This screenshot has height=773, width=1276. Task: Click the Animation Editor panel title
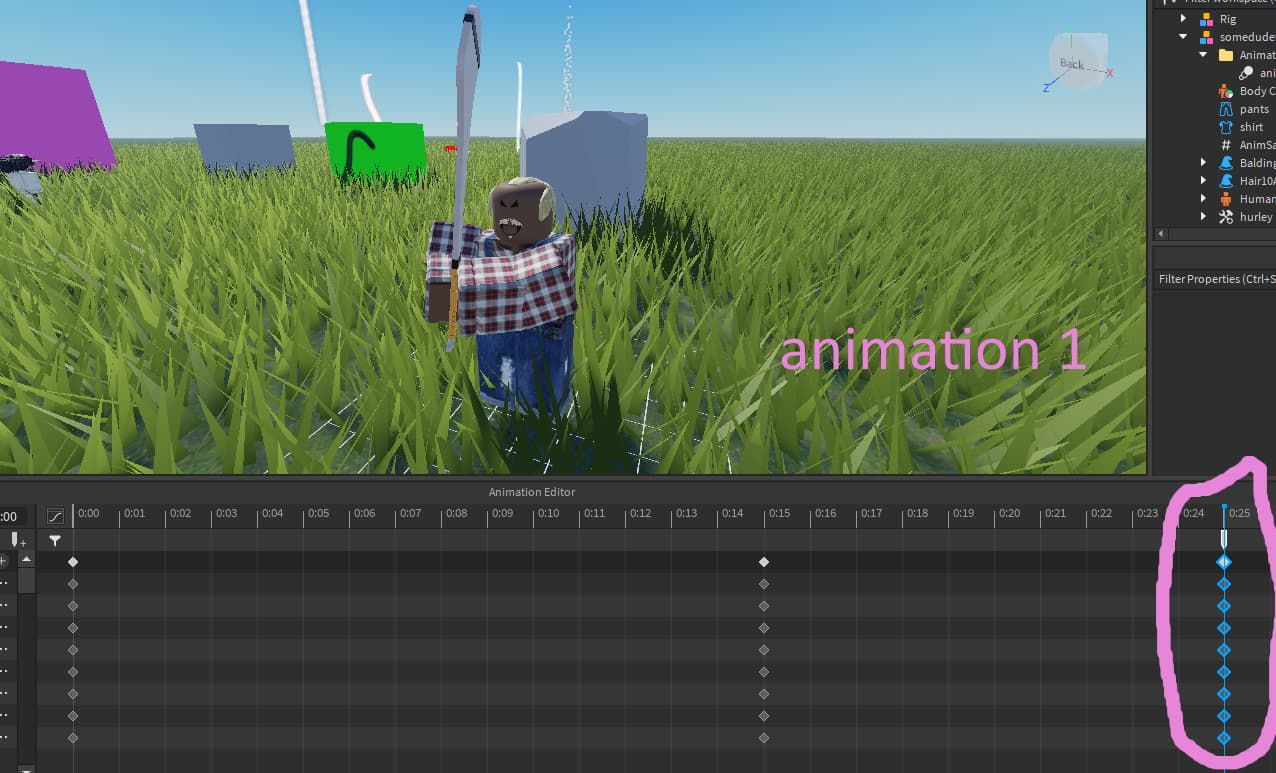pyautogui.click(x=532, y=491)
